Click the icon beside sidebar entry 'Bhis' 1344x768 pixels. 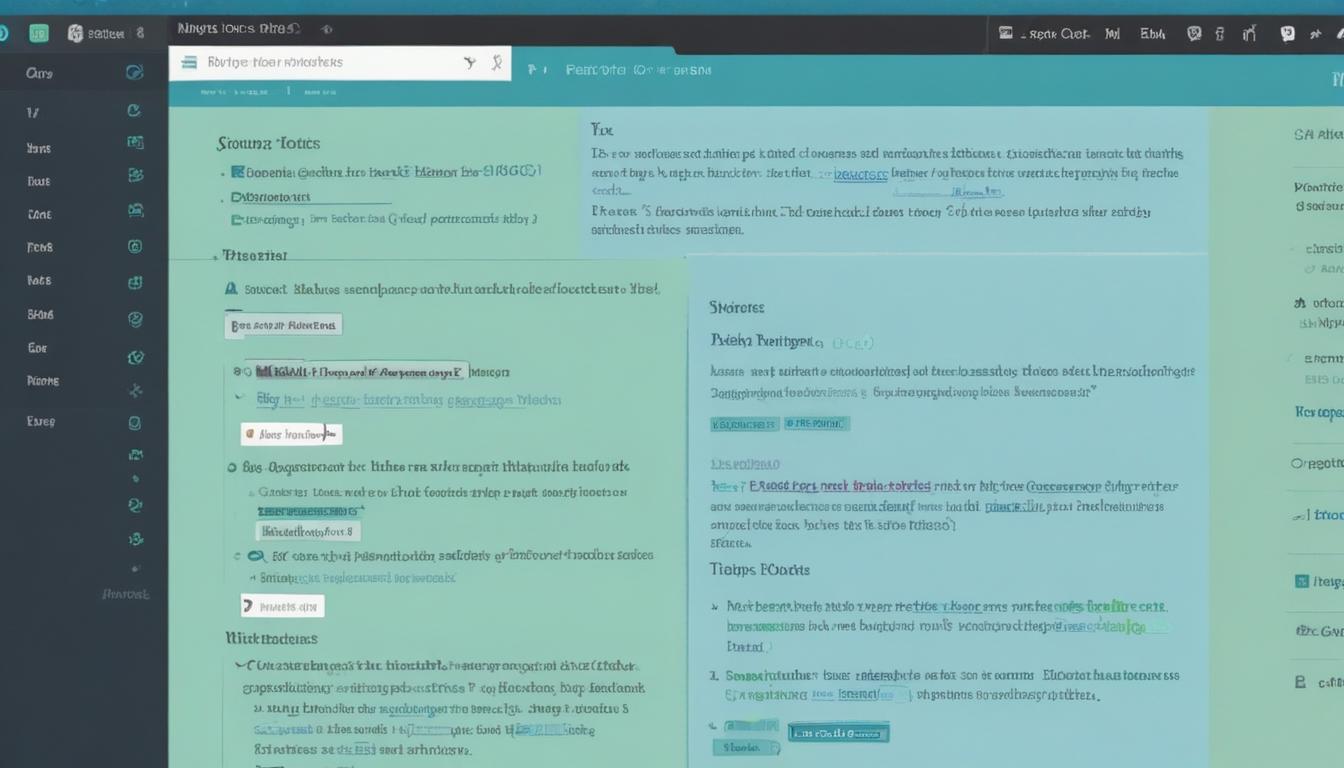click(135, 320)
